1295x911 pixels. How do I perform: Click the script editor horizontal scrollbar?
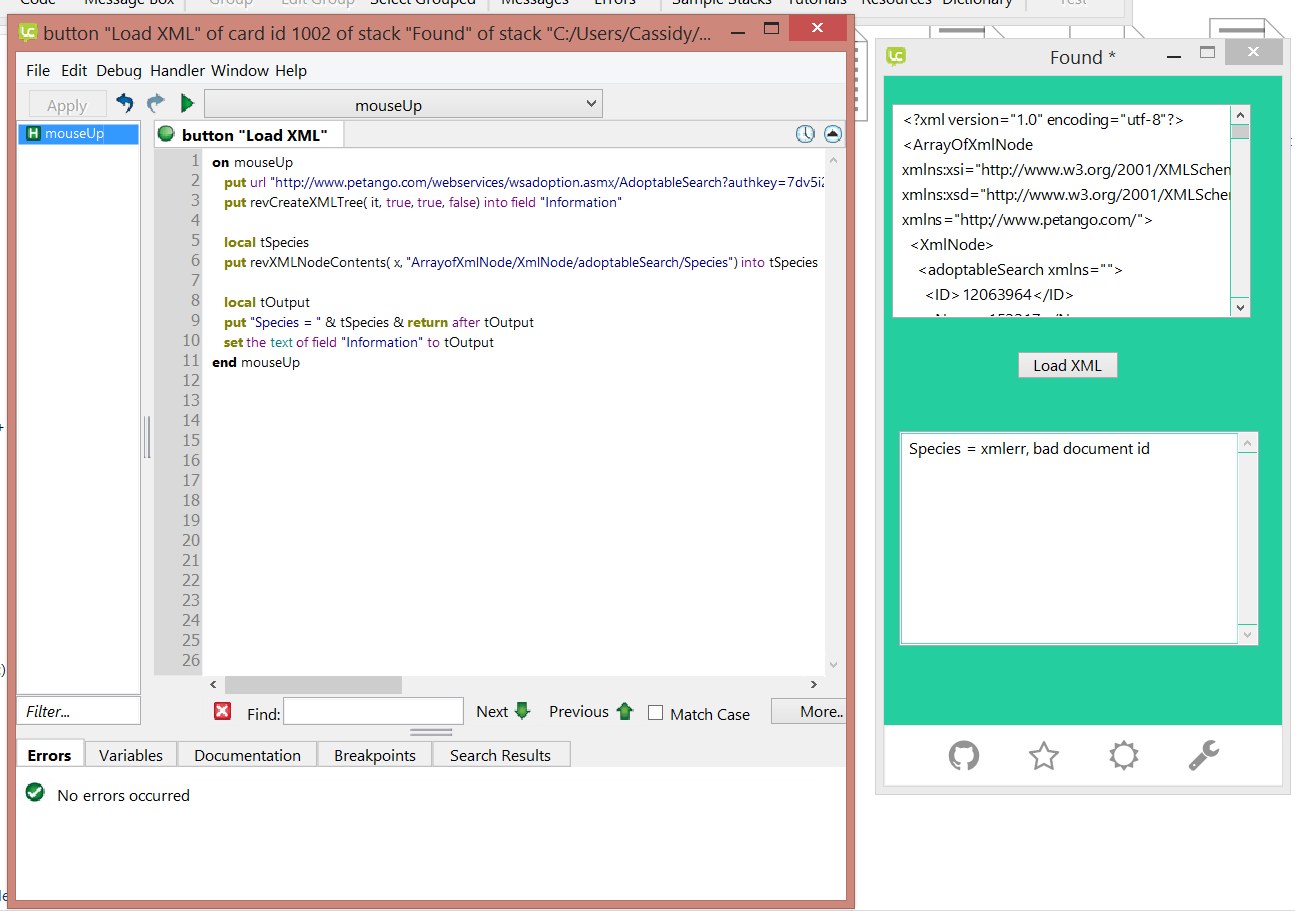tap(313, 685)
